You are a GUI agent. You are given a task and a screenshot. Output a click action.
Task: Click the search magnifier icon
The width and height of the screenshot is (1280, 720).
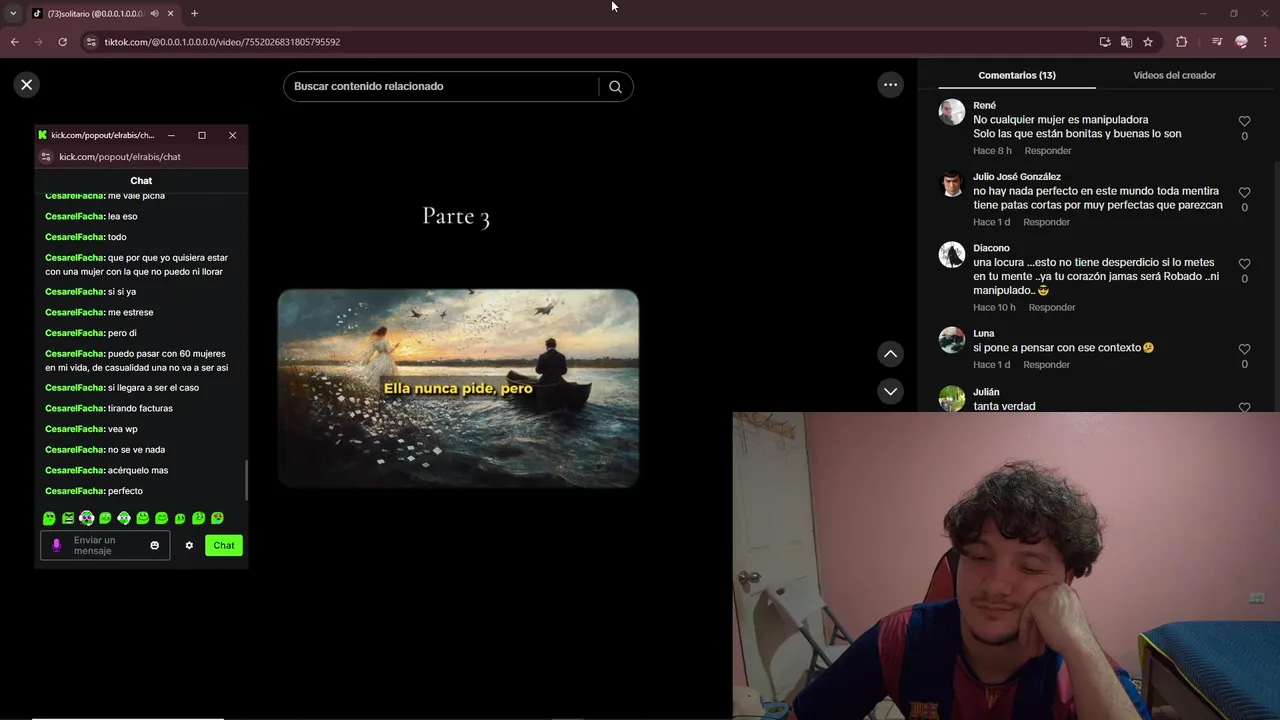(615, 86)
